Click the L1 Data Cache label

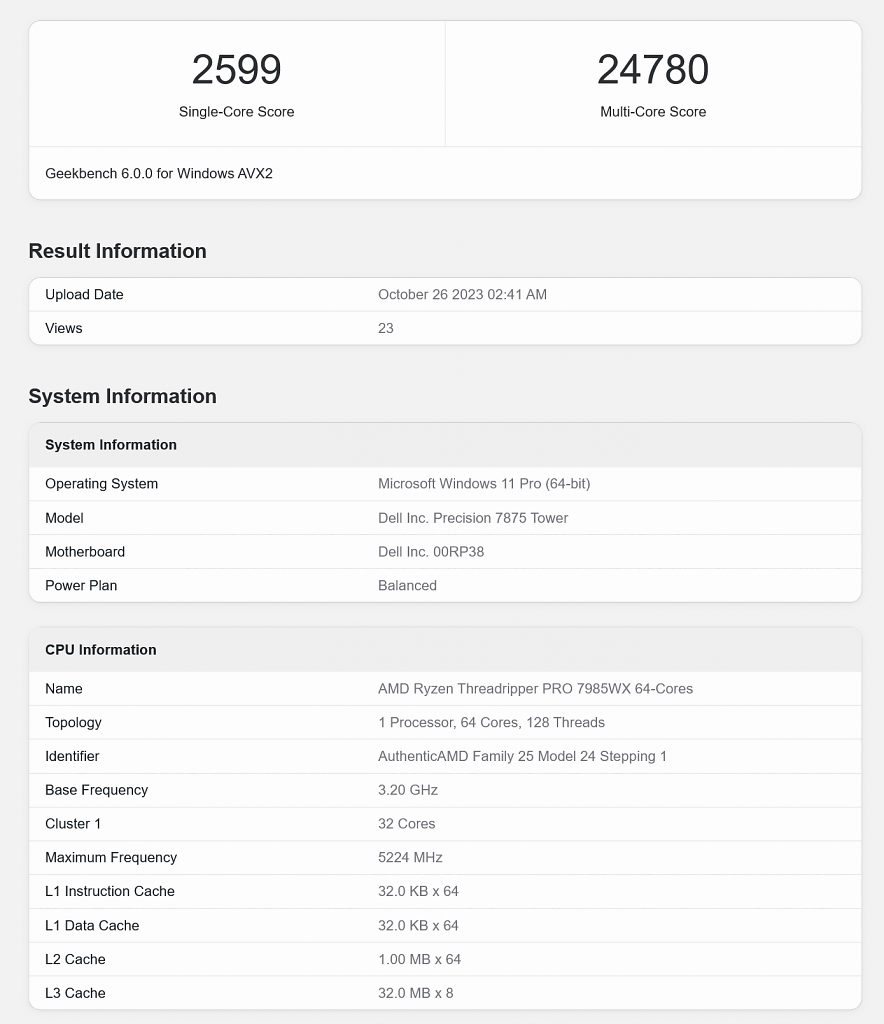[92, 926]
